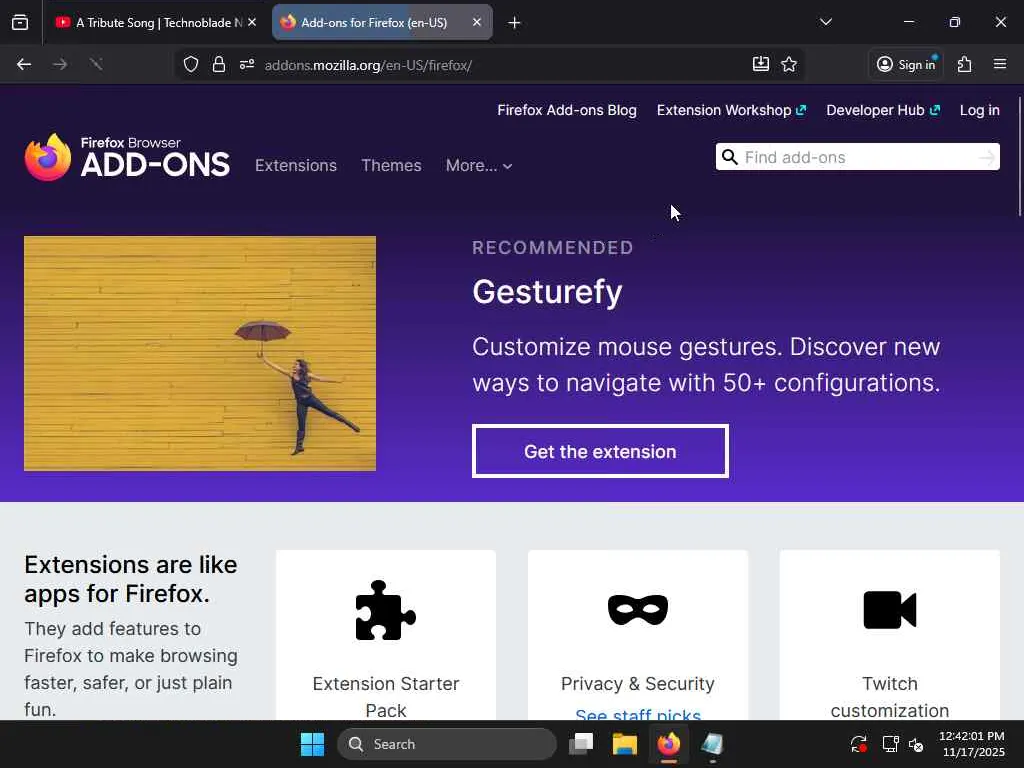Open File Explorer from the taskbar
This screenshot has height=768, width=1024.
(624, 744)
